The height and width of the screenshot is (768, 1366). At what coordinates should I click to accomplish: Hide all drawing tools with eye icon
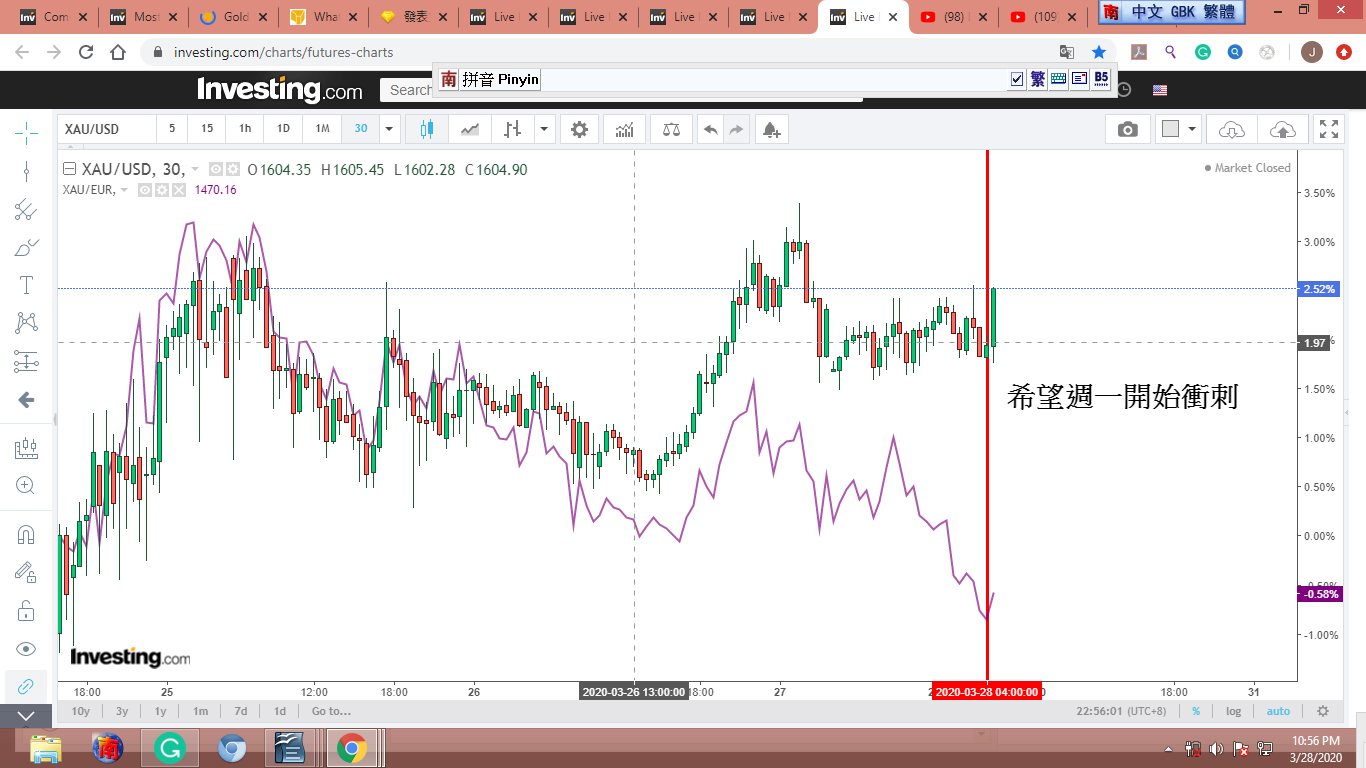pyautogui.click(x=26, y=649)
